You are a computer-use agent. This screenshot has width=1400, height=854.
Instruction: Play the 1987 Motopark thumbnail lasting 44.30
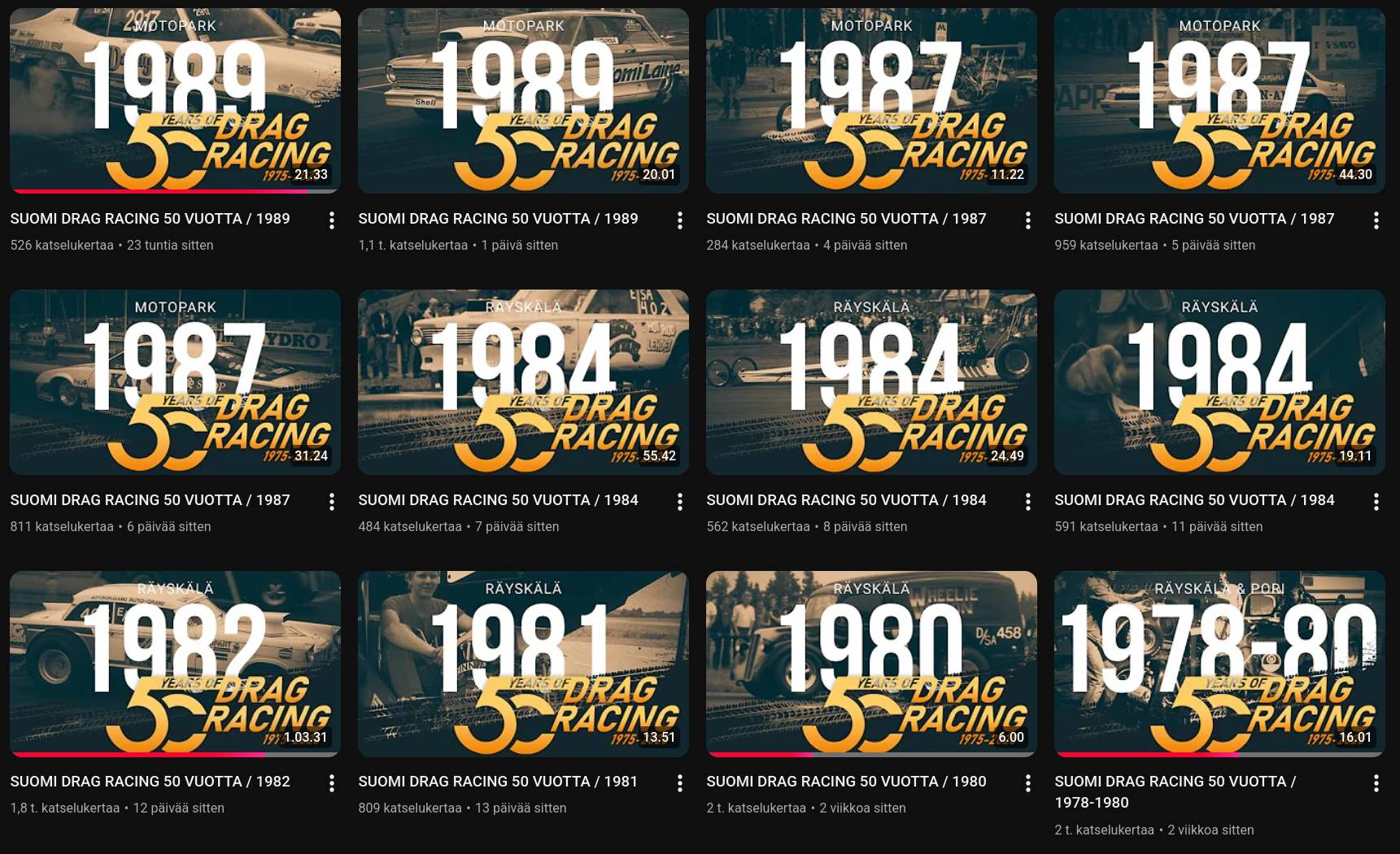click(1219, 100)
